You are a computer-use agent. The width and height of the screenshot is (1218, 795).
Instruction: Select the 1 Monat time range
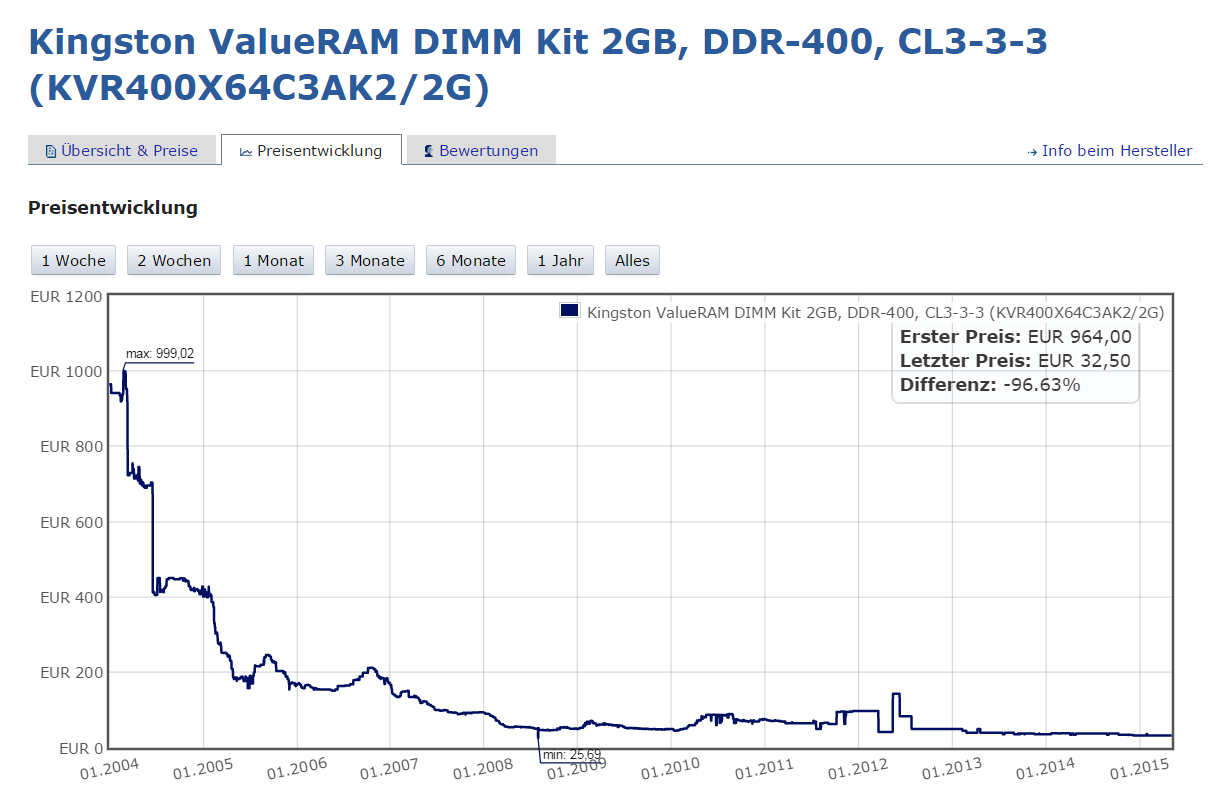point(273,260)
